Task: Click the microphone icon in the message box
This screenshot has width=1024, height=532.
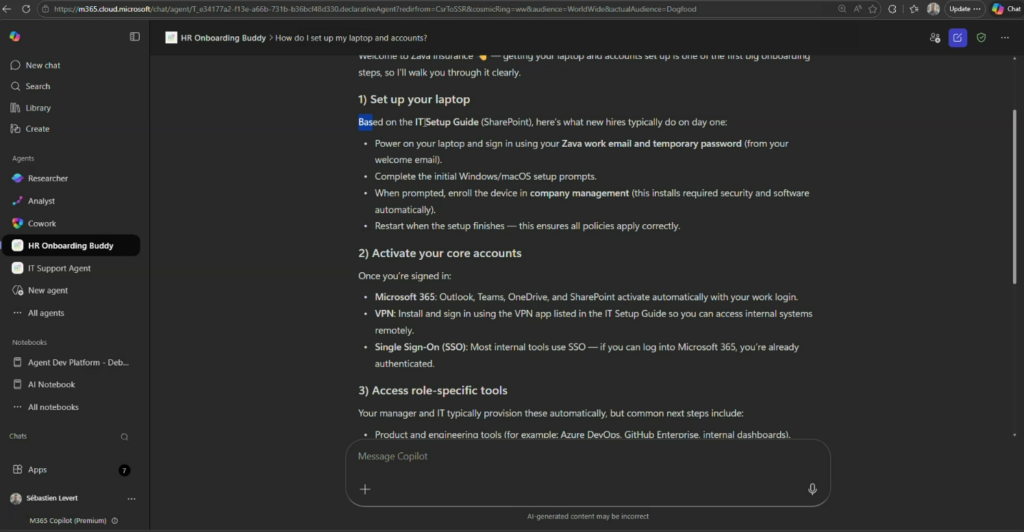Action: [x=812, y=489]
